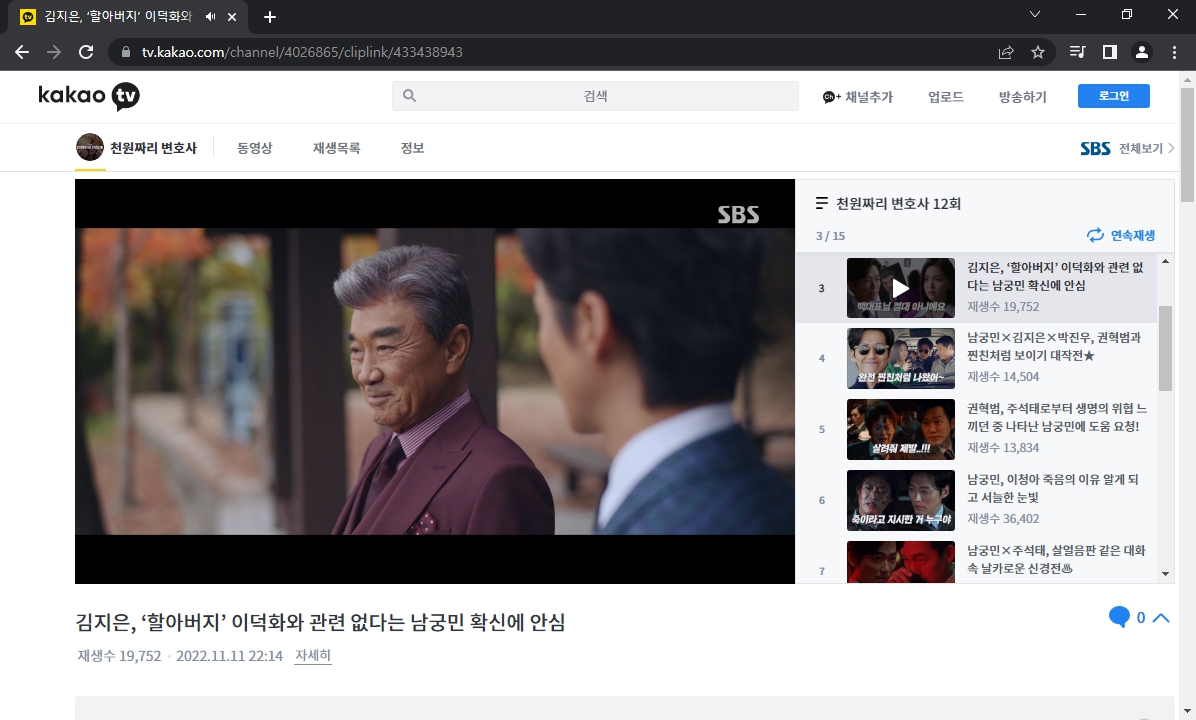Go back to the previous page
Viewport: 1196px width, 720px height.
[x=22, y=52]
